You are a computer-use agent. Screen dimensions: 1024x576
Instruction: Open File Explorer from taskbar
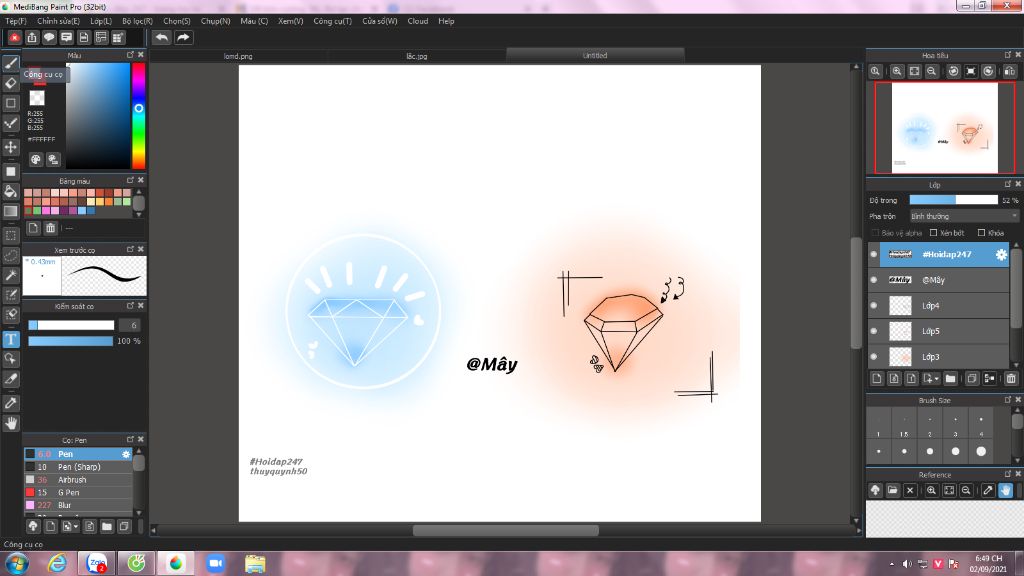[255, 563]
